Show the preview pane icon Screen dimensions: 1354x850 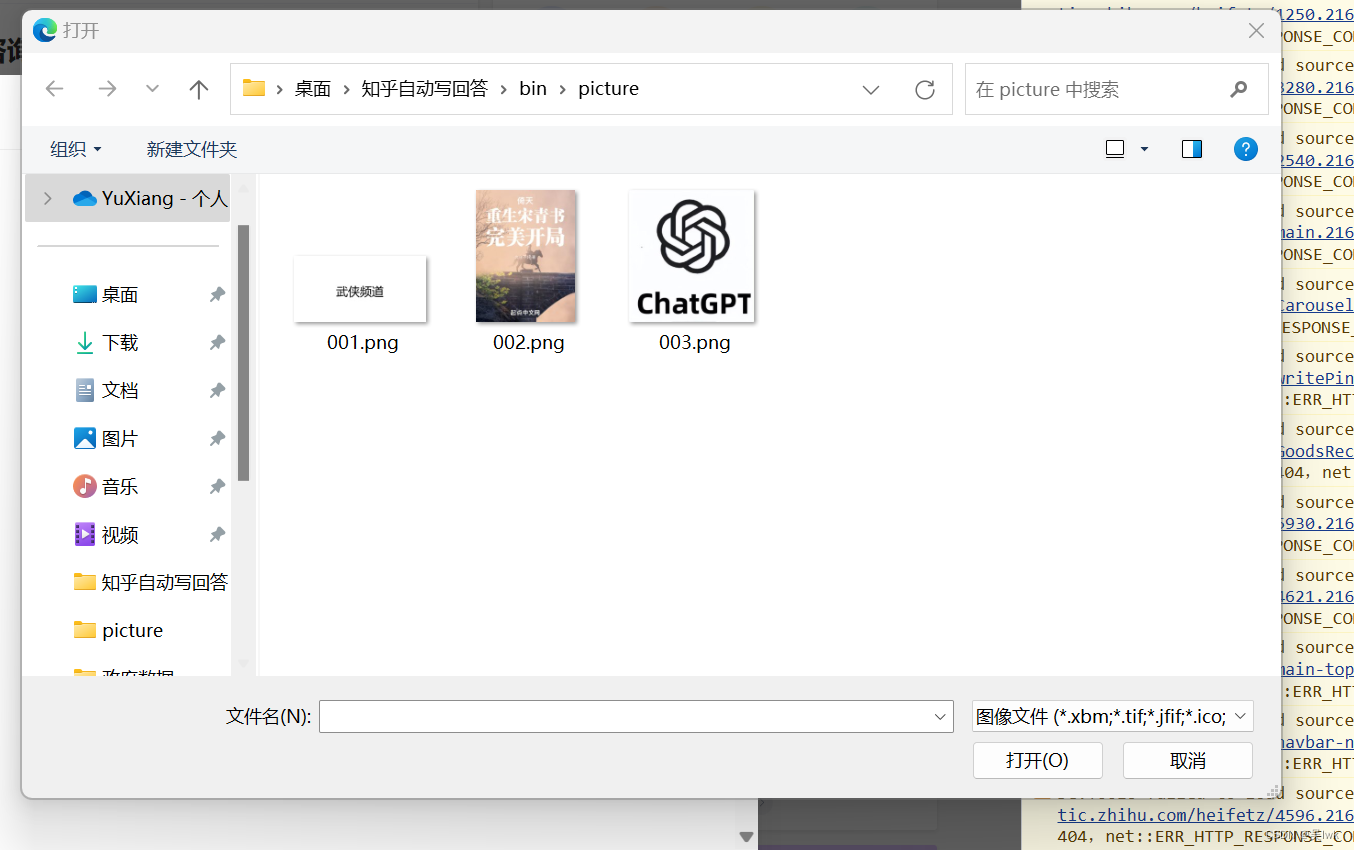click(x=1191, y=148)
